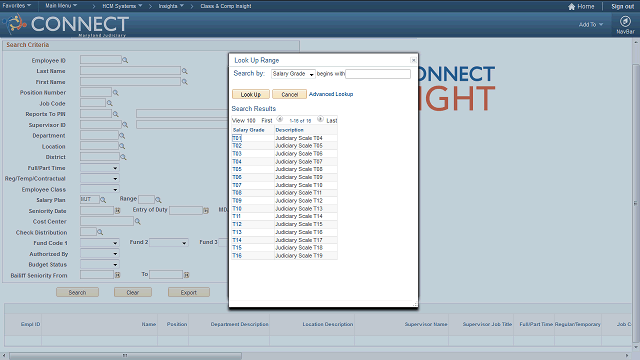Click the CONNECT logo
The image size is (640, 360).
tap(67, 24)
